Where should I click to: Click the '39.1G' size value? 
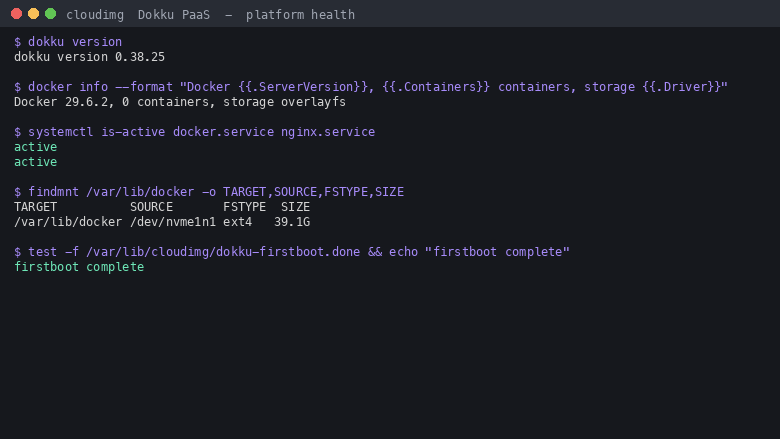click(292, 222)
